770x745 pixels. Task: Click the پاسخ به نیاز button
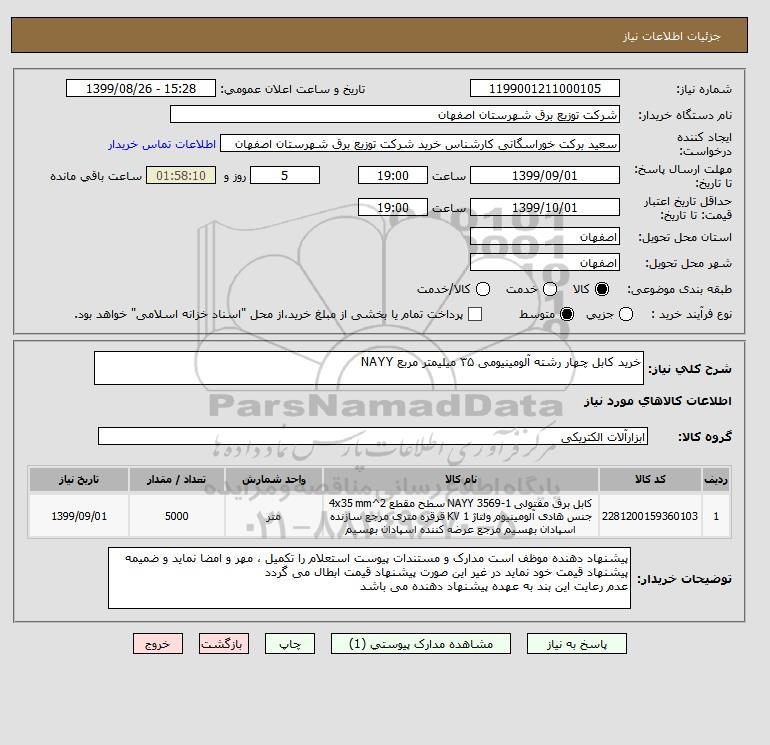[577, 643]
